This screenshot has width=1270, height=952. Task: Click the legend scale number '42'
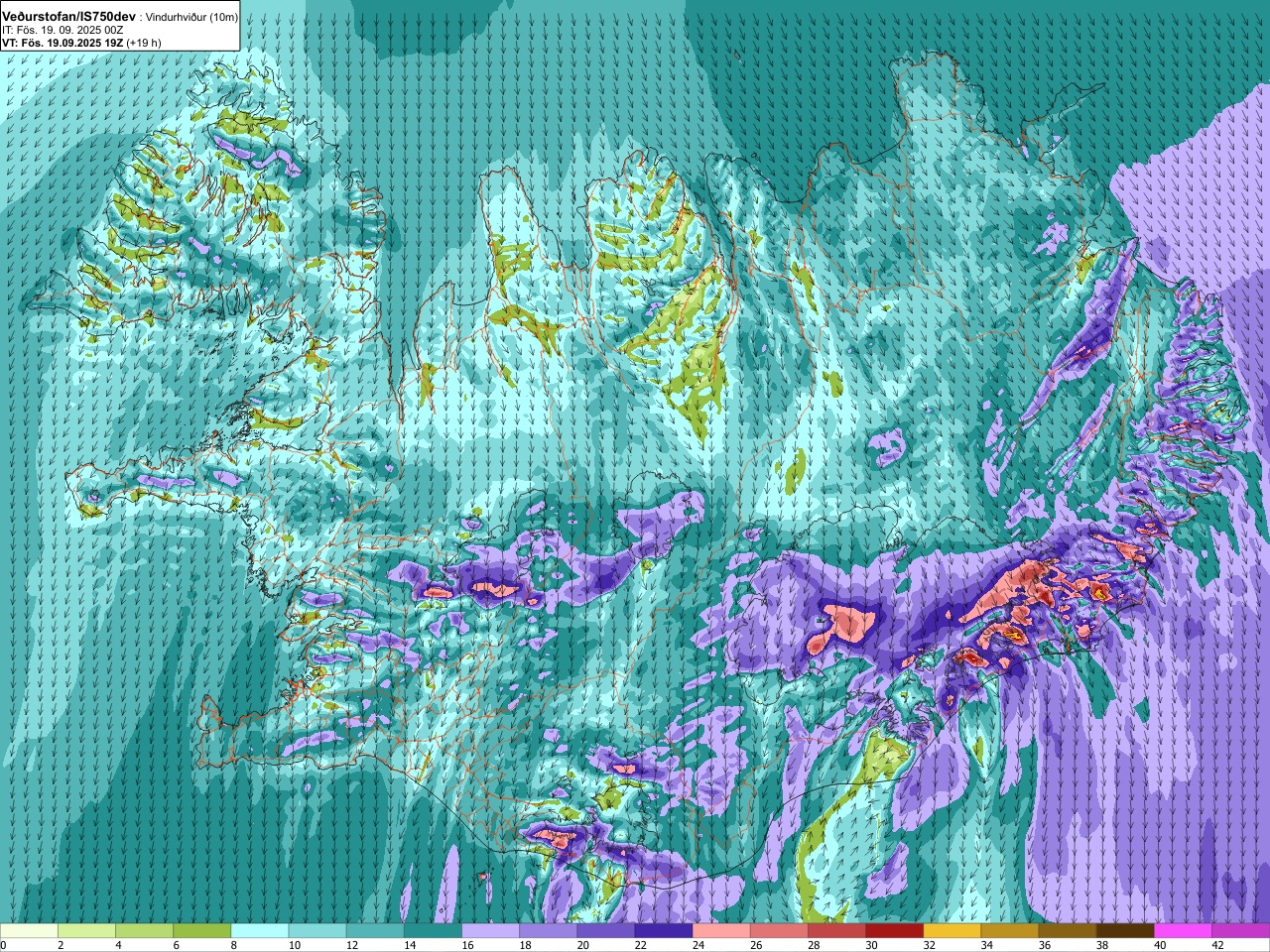coord(1217,945)
